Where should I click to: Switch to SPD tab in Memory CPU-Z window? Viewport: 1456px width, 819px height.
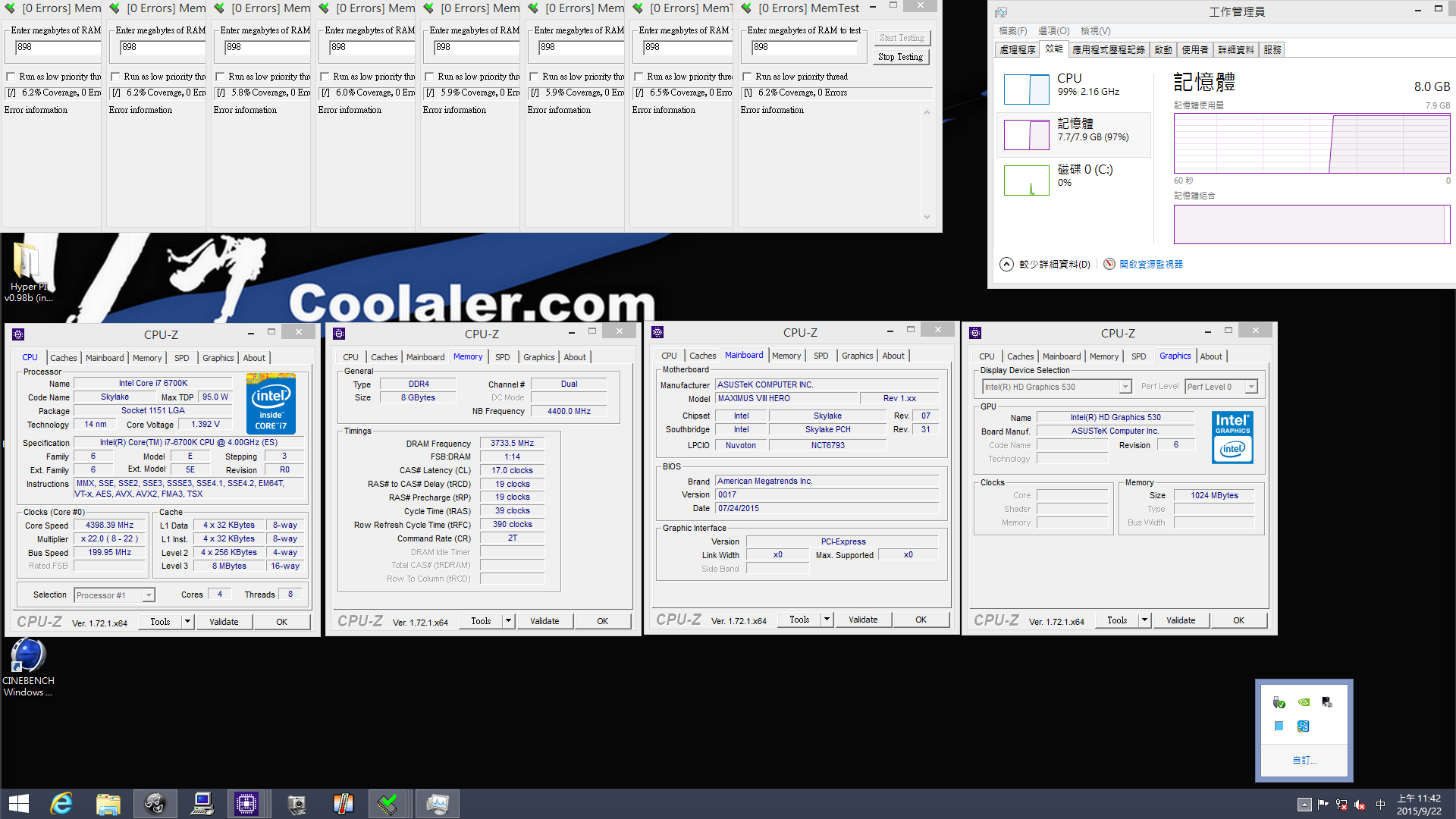tap(502, 357)
